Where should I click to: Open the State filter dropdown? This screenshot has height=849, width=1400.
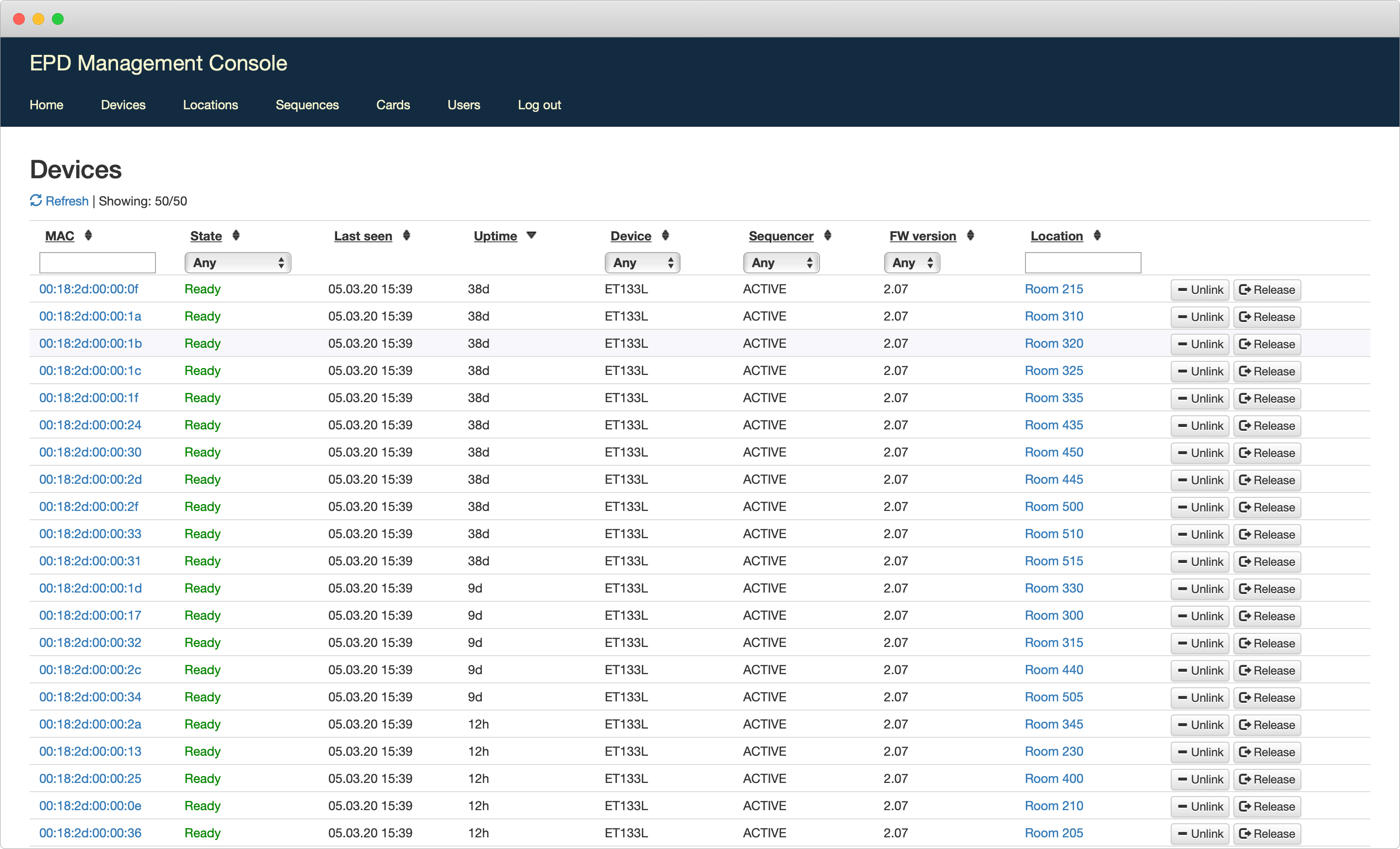tap(238, 263)
